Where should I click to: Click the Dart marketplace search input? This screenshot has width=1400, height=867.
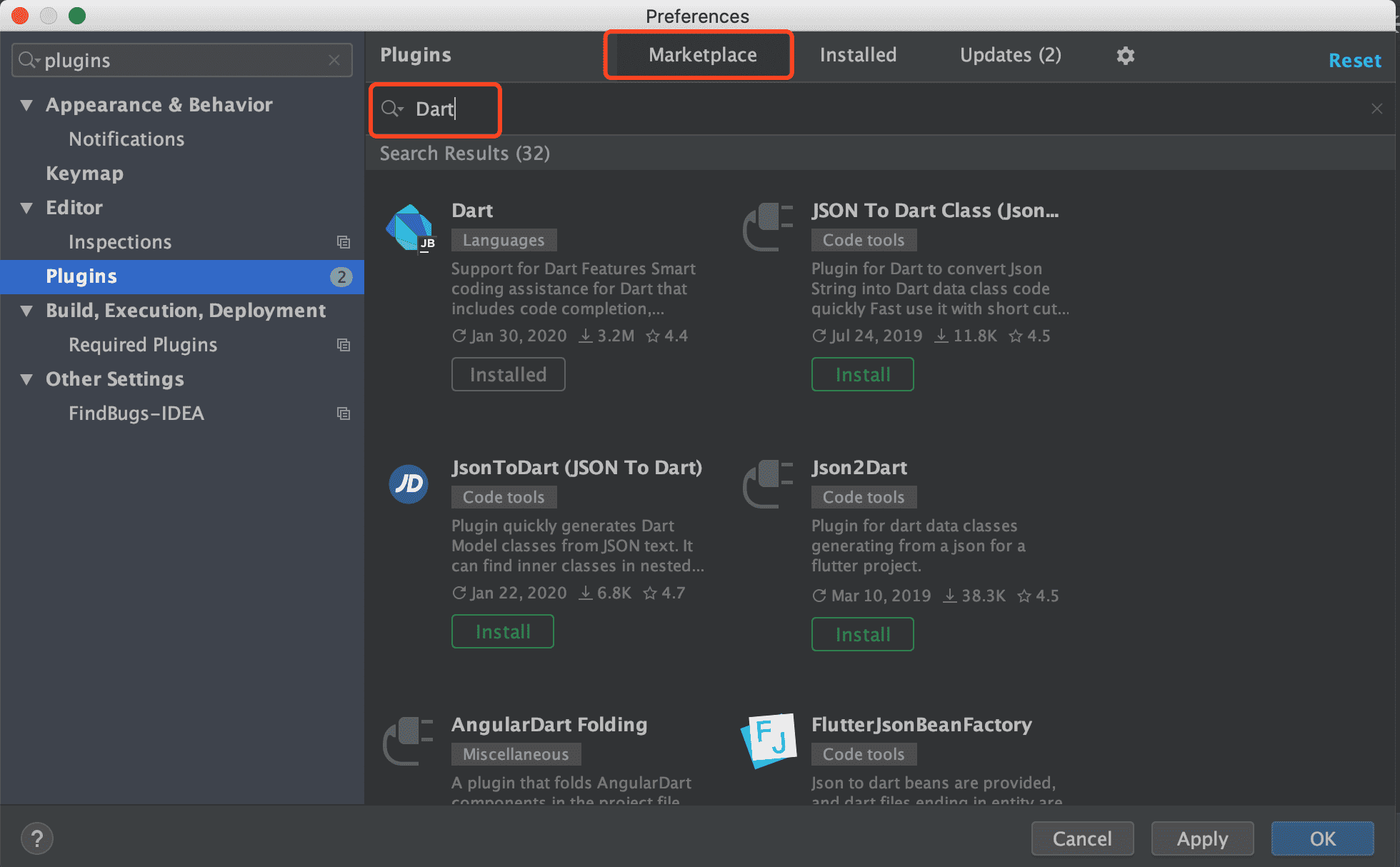click(880, 109)
